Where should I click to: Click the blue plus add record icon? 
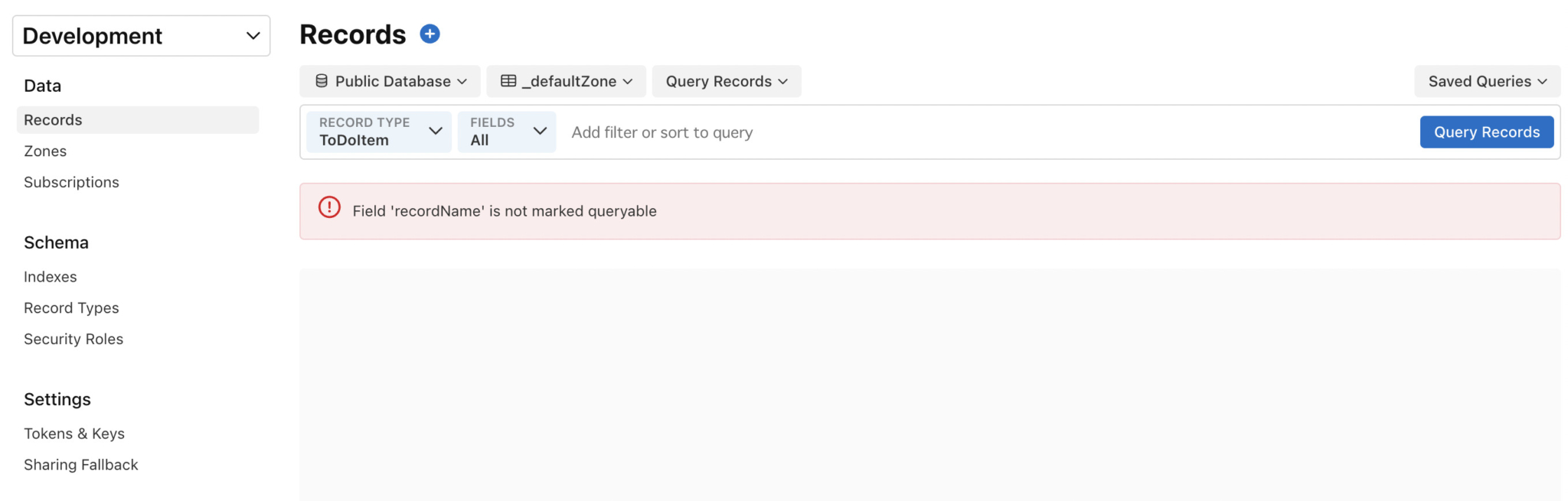[x=430, y=34]
